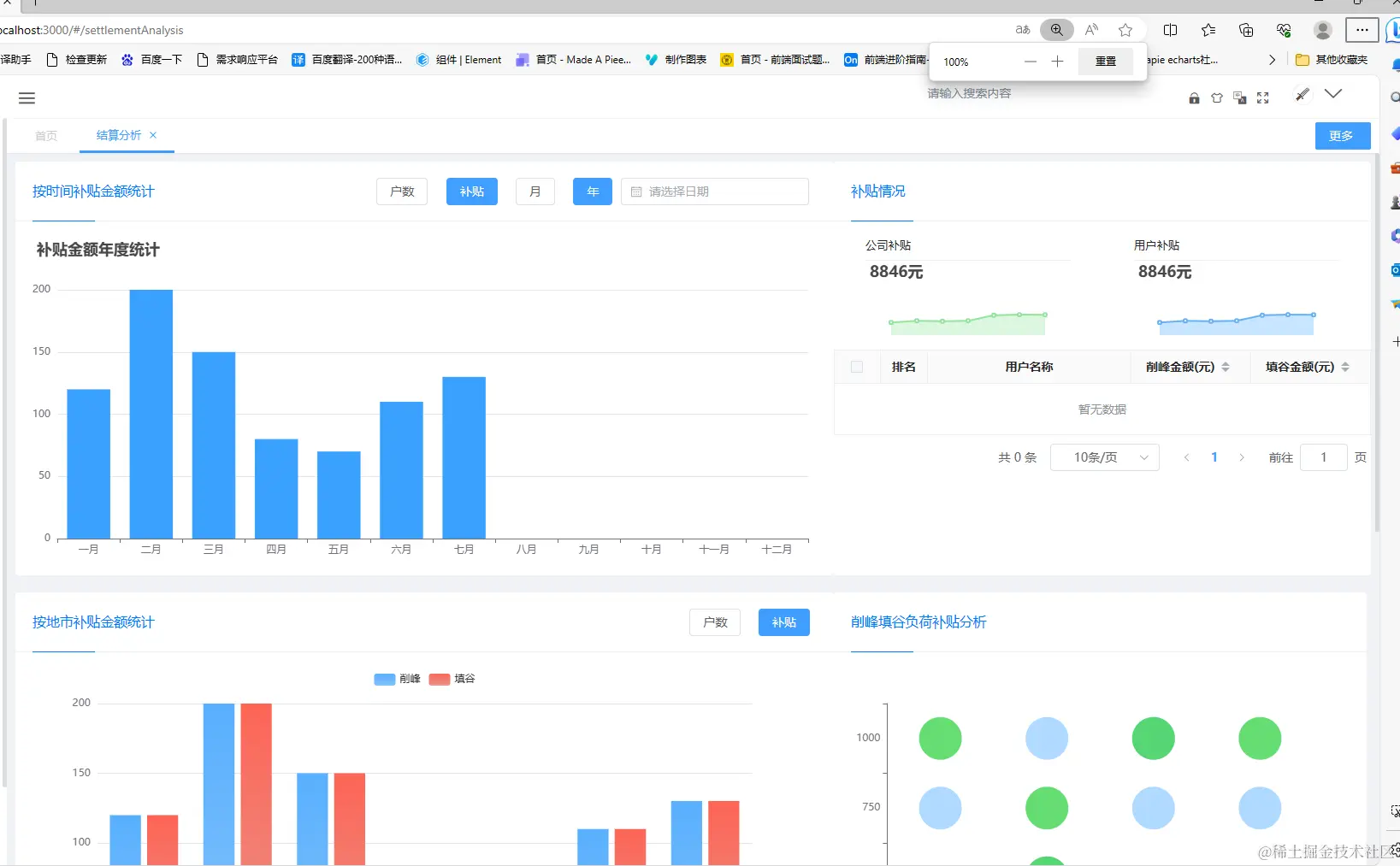1400x866 pixels.
Task: Open the 请选择日期 date picker
Action: coord(715,191)
